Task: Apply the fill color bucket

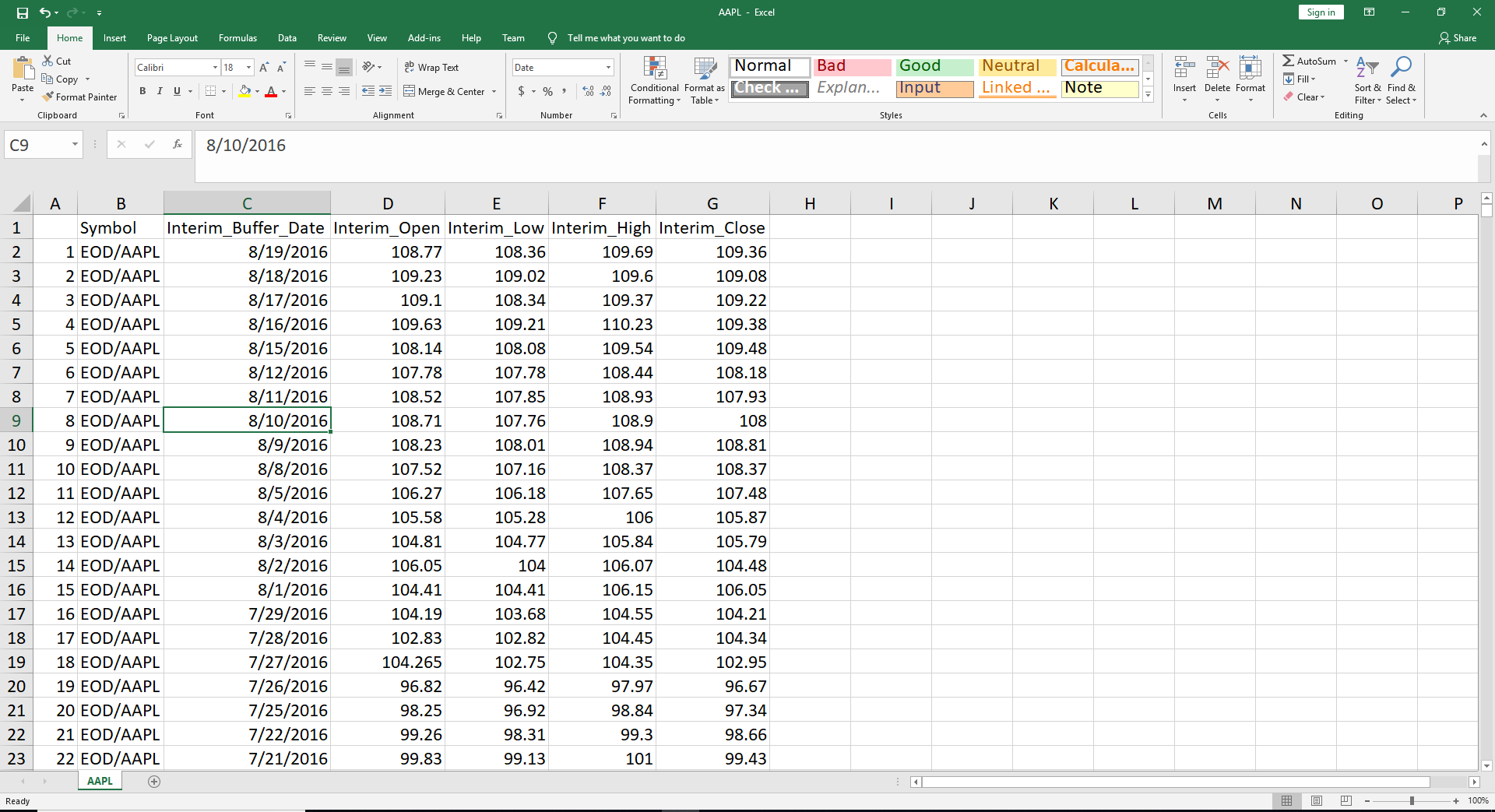Action: [244, 91]
